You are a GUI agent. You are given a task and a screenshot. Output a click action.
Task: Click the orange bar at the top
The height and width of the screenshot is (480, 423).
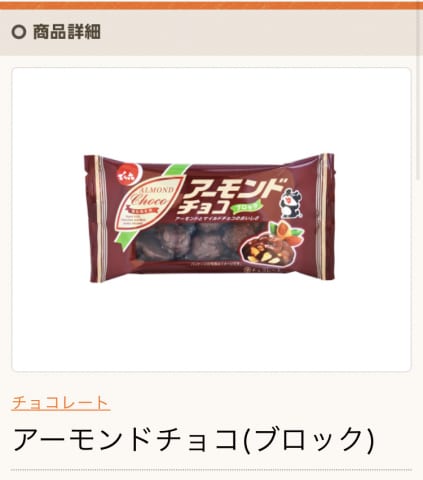211,6
